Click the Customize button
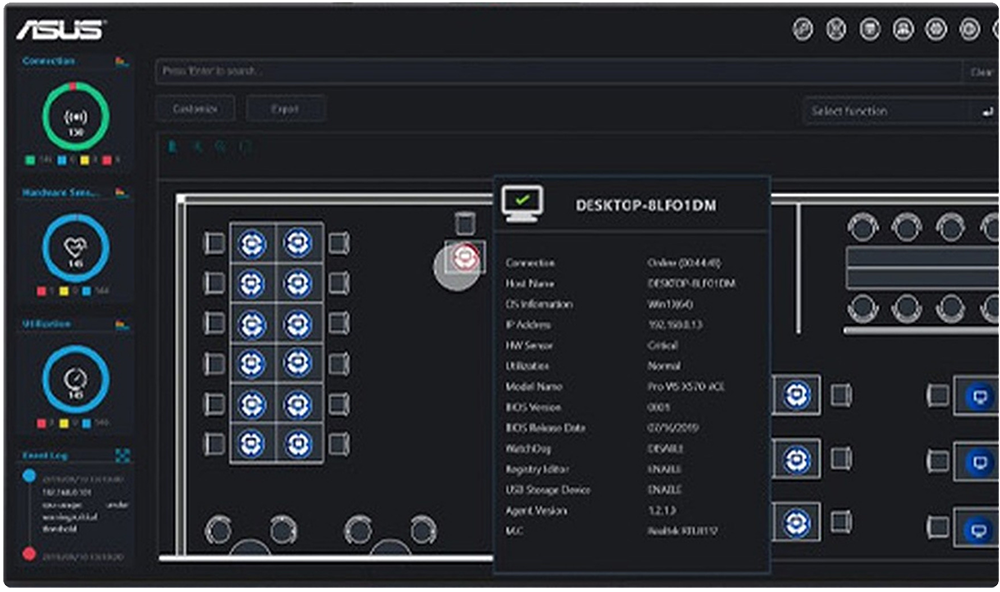This screenshot has height=592, width=1000. 195,108
